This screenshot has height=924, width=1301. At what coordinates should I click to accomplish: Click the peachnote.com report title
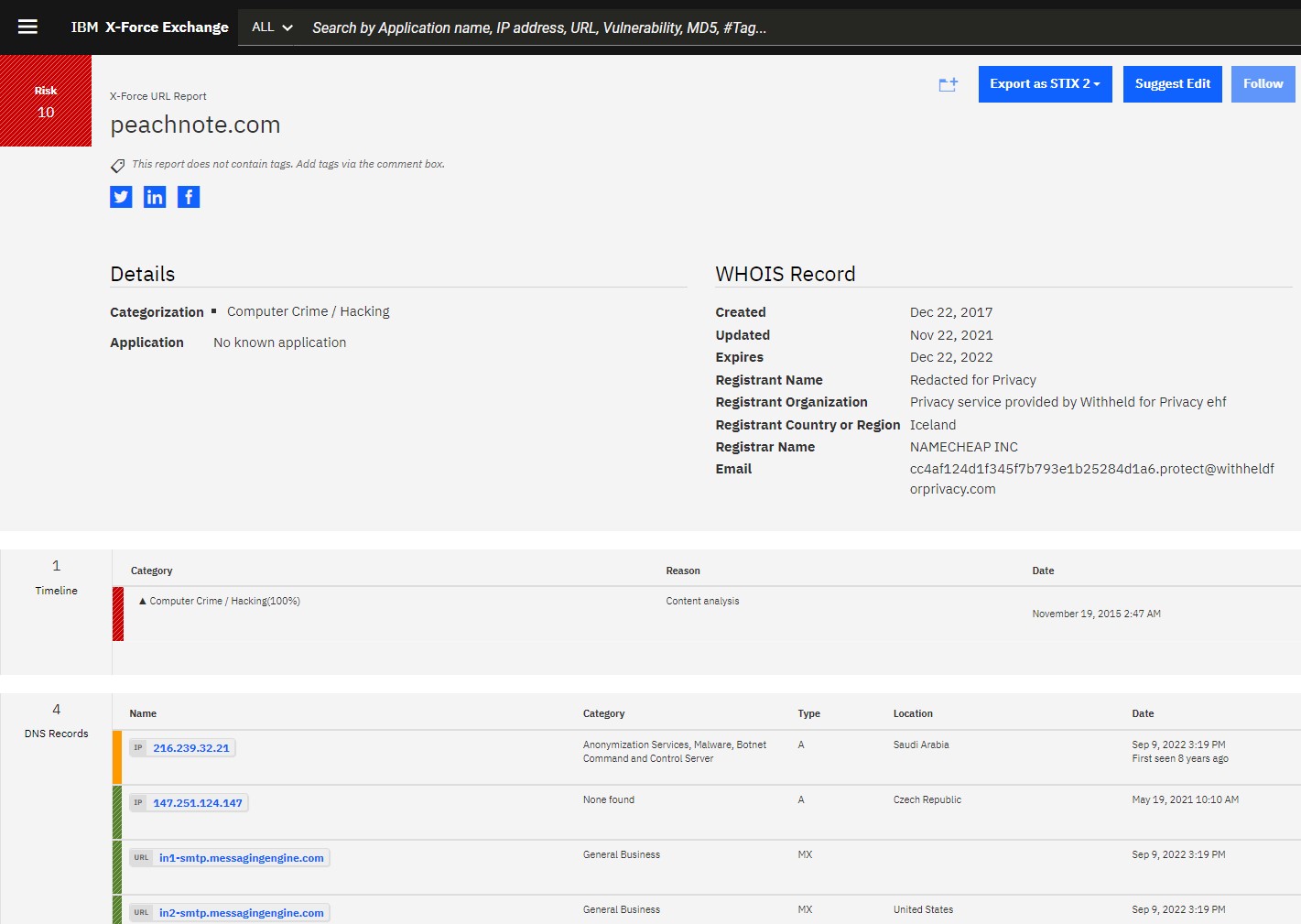(195, 125)
